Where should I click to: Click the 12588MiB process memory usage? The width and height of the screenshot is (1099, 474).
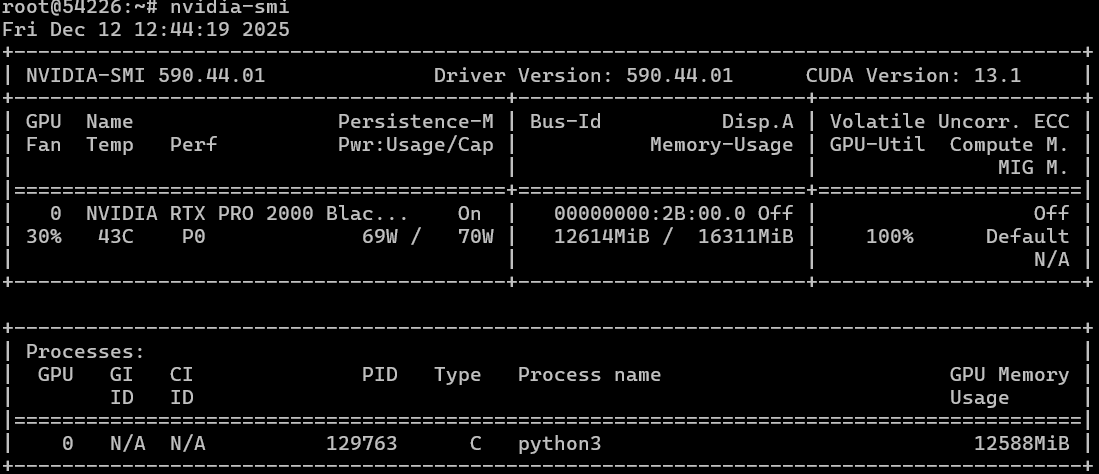[1021, 443]
